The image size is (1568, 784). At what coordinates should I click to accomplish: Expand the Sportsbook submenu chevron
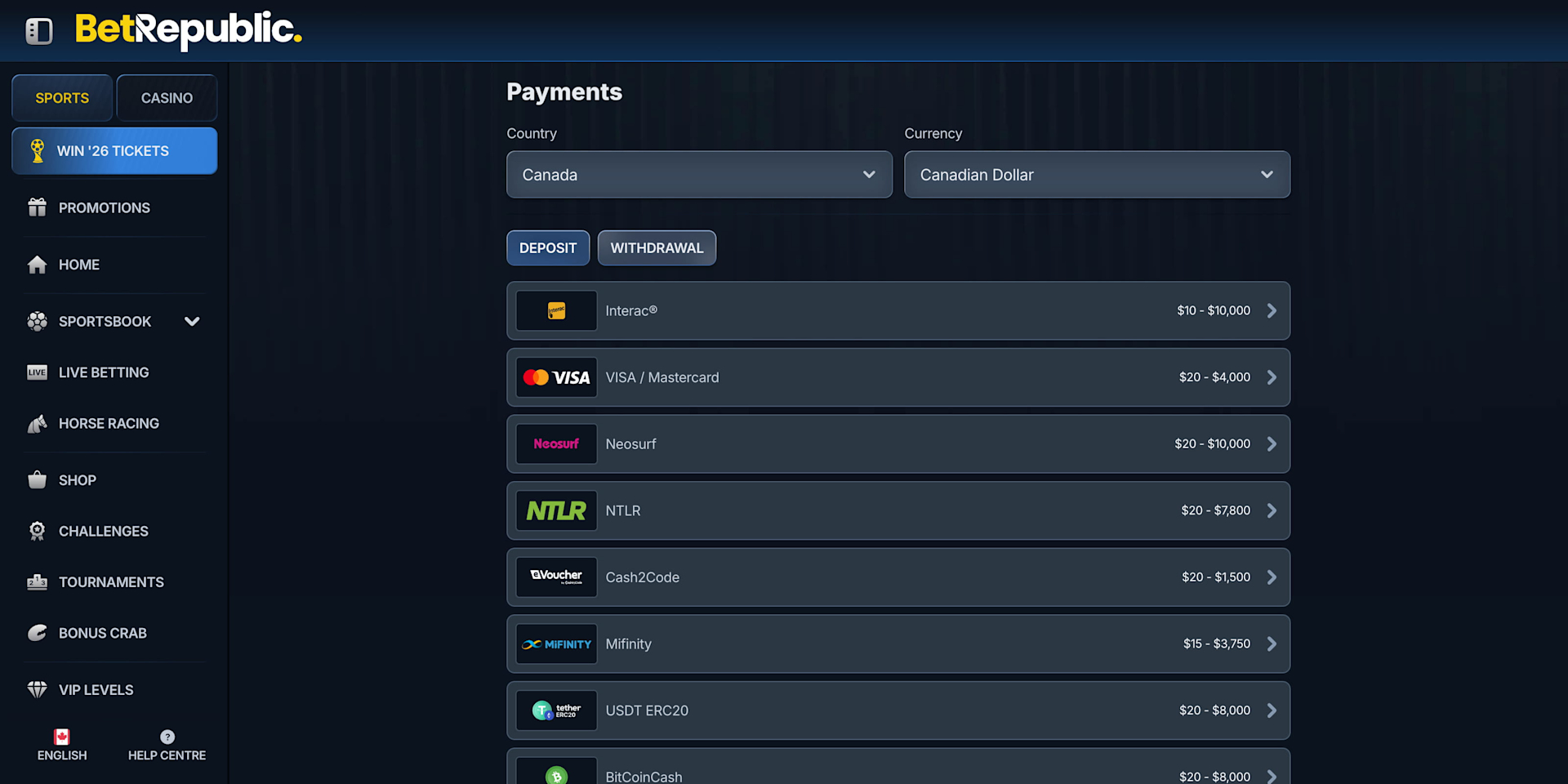point(192,322)
